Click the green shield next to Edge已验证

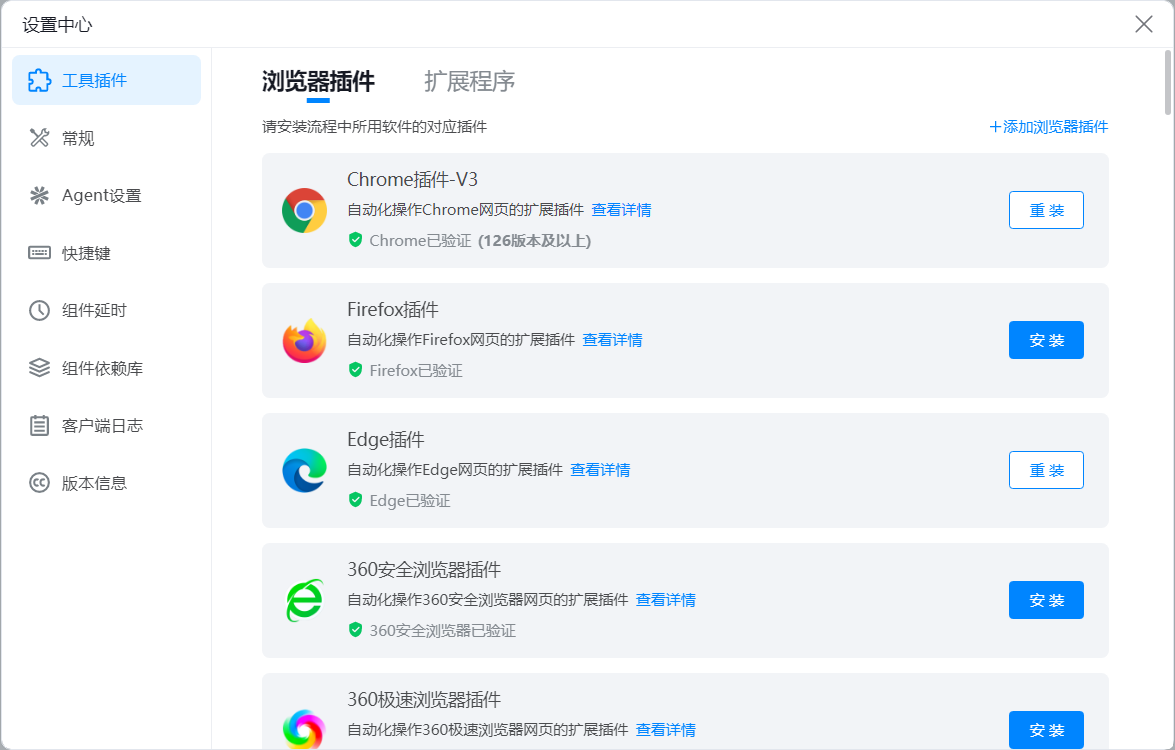pos(356,500)
